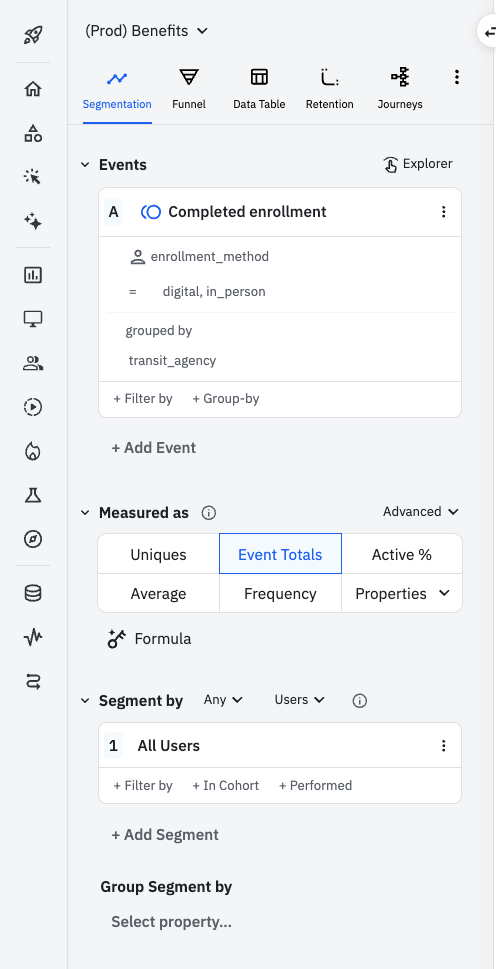Click the rocket icon in sidebar
Viewport: 496px width, 969px height.
33,36
